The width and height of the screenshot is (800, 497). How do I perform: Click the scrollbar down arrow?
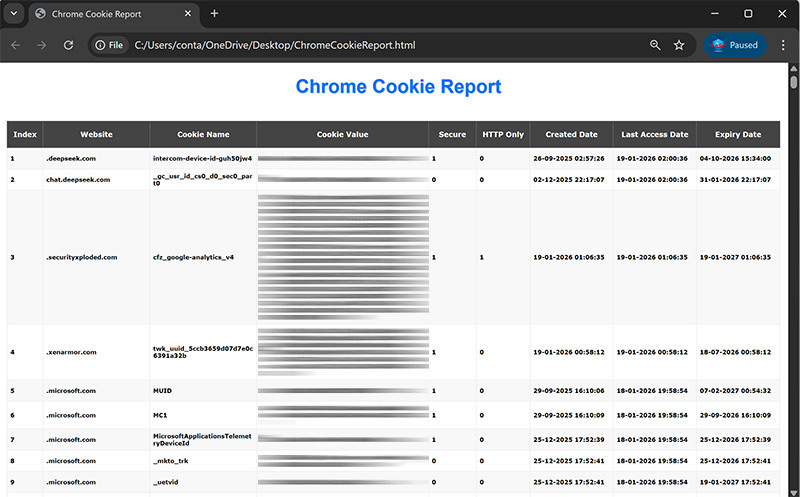pyautogui.click(x=793, y=490)
